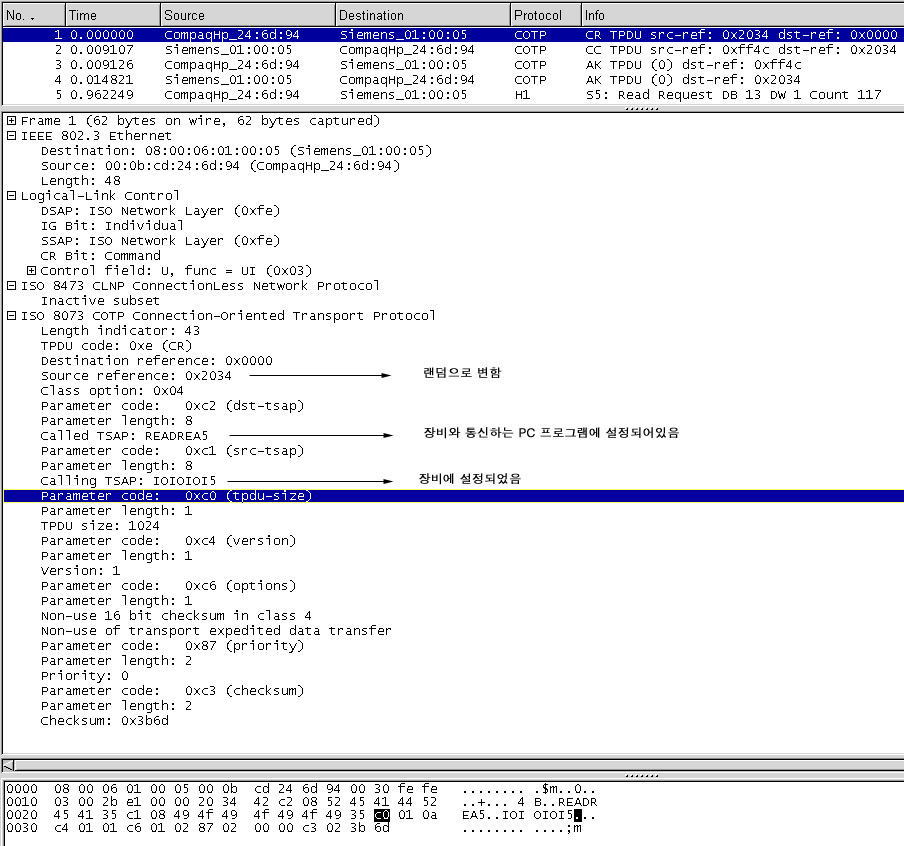Select packet 2, the CC TPDU row
904x846 pixels.
click(450, 49)
